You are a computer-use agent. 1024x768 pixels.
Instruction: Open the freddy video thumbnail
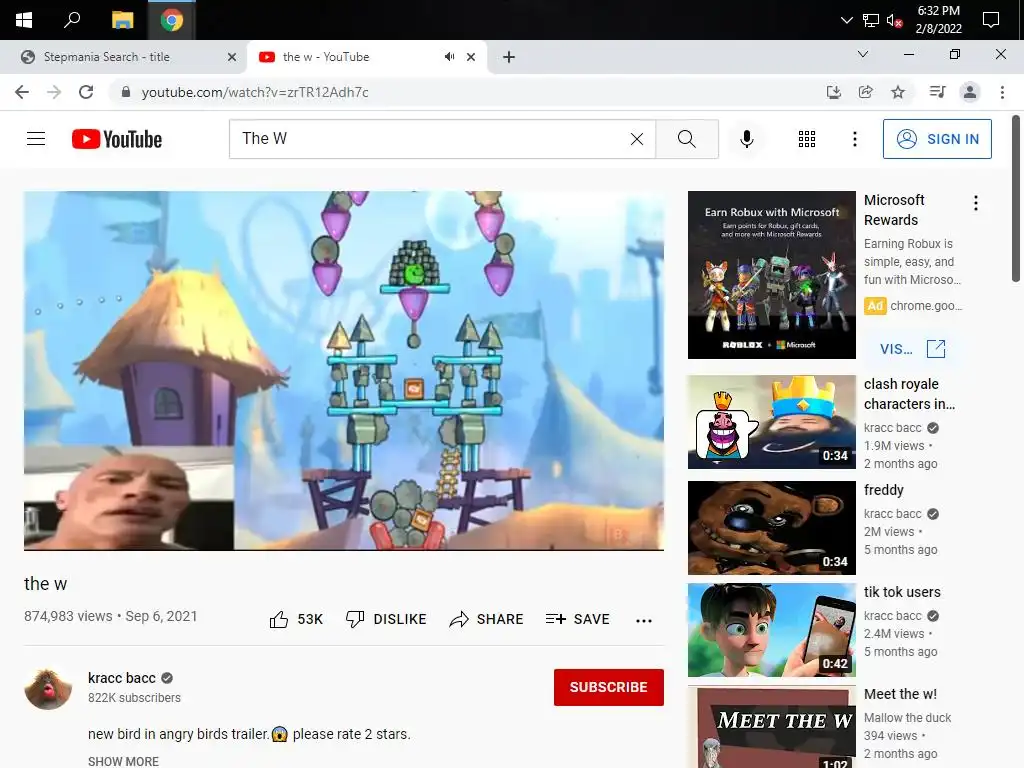pos(771,528)
